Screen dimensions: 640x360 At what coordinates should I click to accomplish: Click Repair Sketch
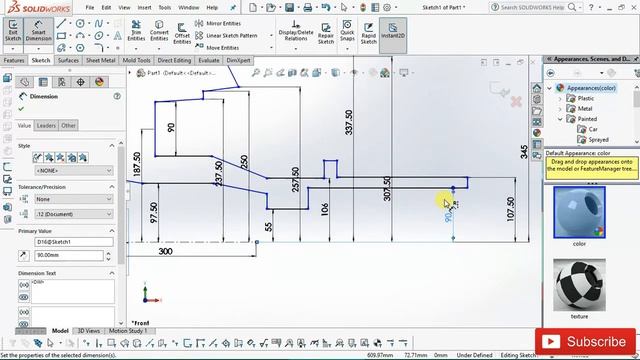tap(326, 33)
